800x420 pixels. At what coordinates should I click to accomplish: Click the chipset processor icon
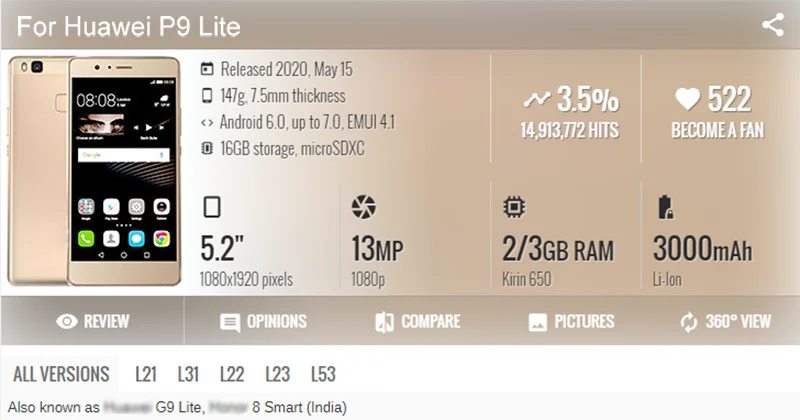click(x=512, y=207)
